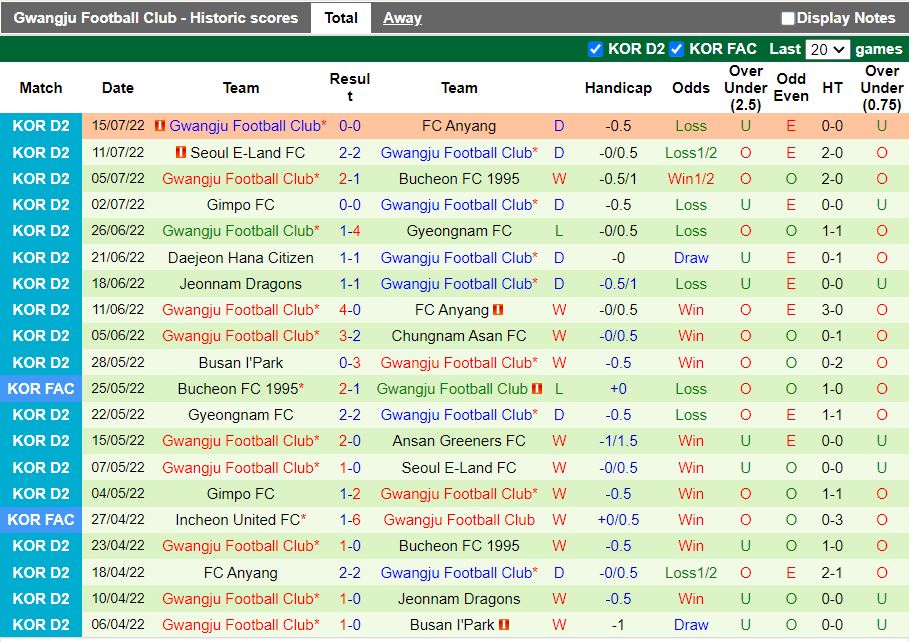909x642 pixels.
Task: Open the Chungnam Asan FC team page
Action: tap(459, 336)
